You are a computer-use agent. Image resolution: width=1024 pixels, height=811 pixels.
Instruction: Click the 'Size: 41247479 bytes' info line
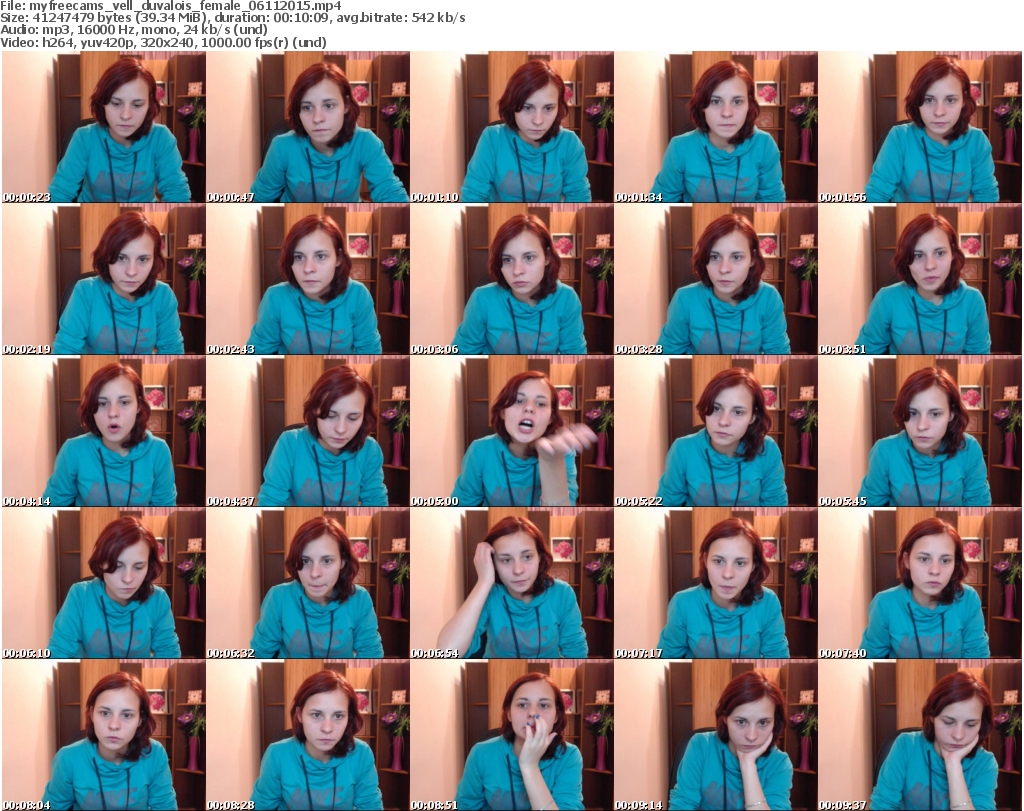pyautogui.click(x=232, y=18)
